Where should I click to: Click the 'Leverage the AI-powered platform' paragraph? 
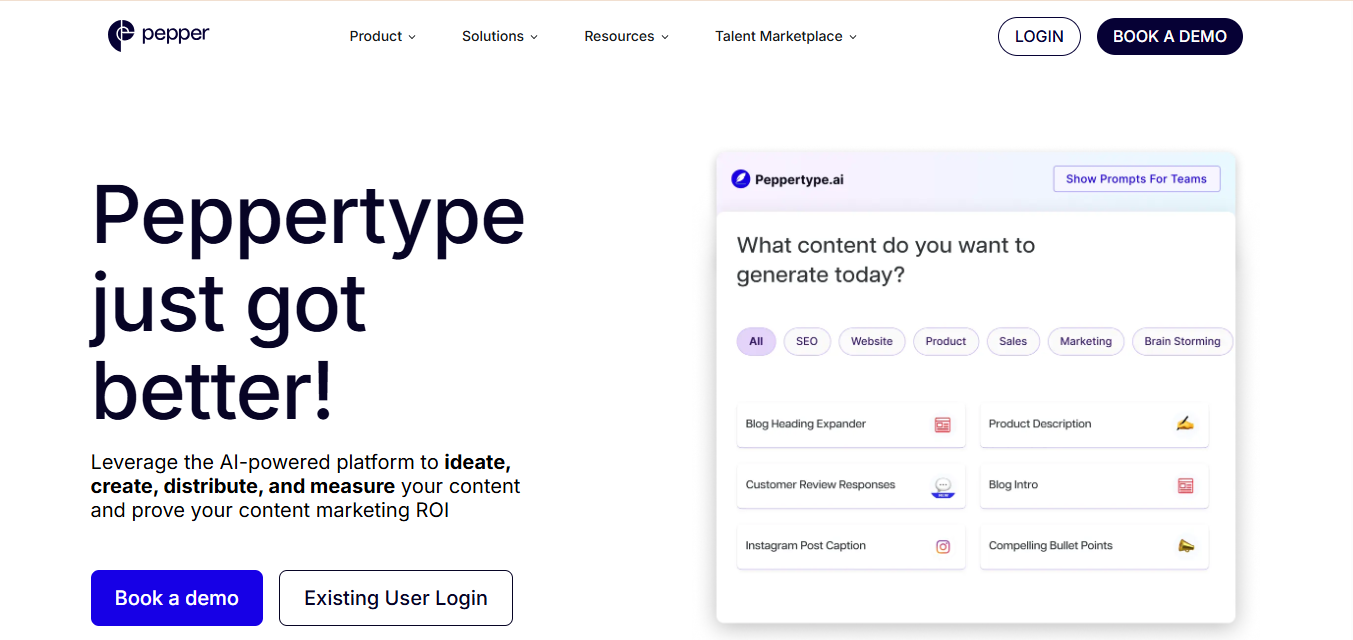click(x=306, y=486)
